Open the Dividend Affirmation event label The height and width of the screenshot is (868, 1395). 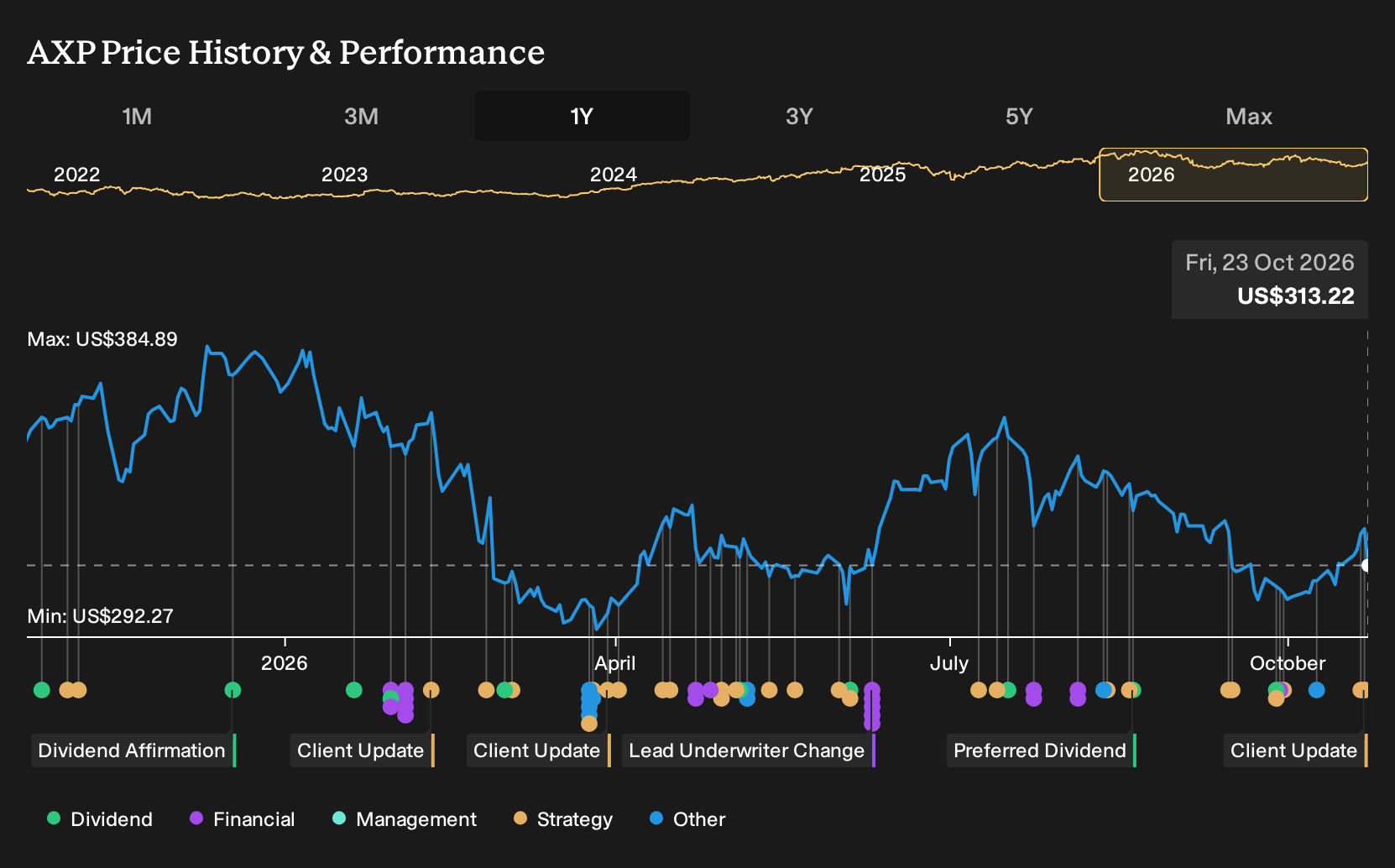point(133,750)
